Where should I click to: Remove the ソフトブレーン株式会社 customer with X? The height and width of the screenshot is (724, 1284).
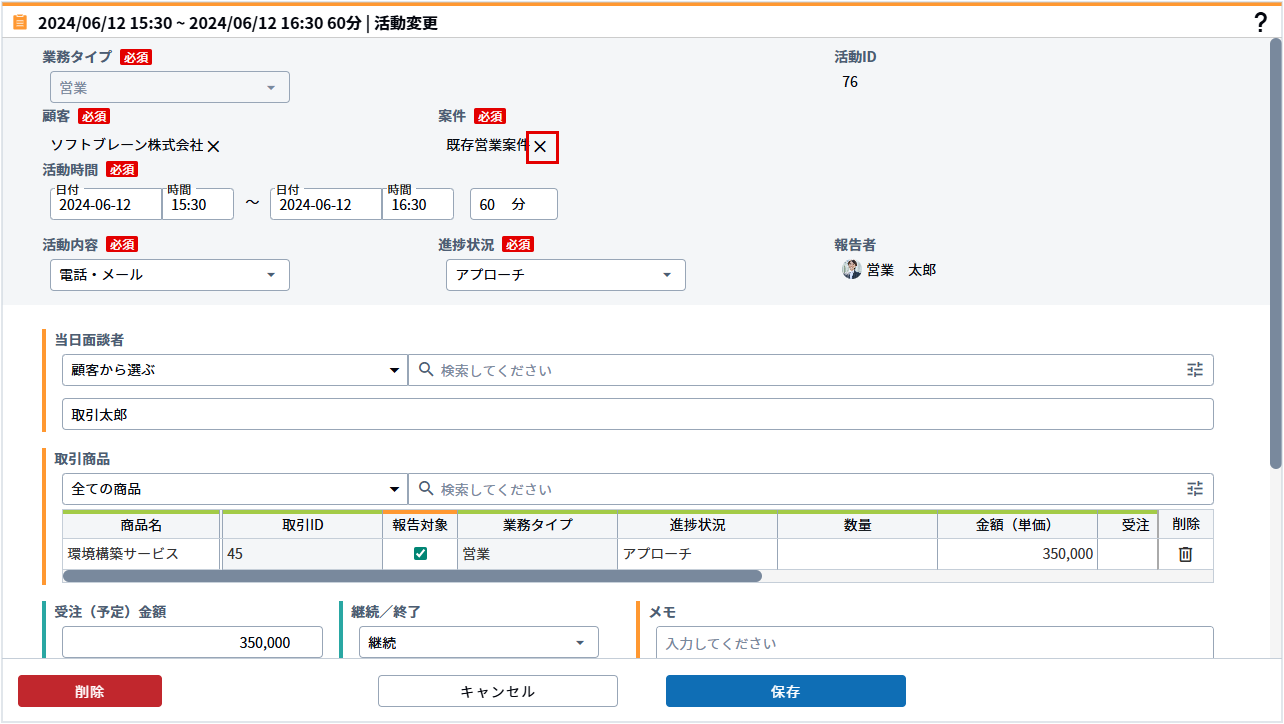click(213, 146)
